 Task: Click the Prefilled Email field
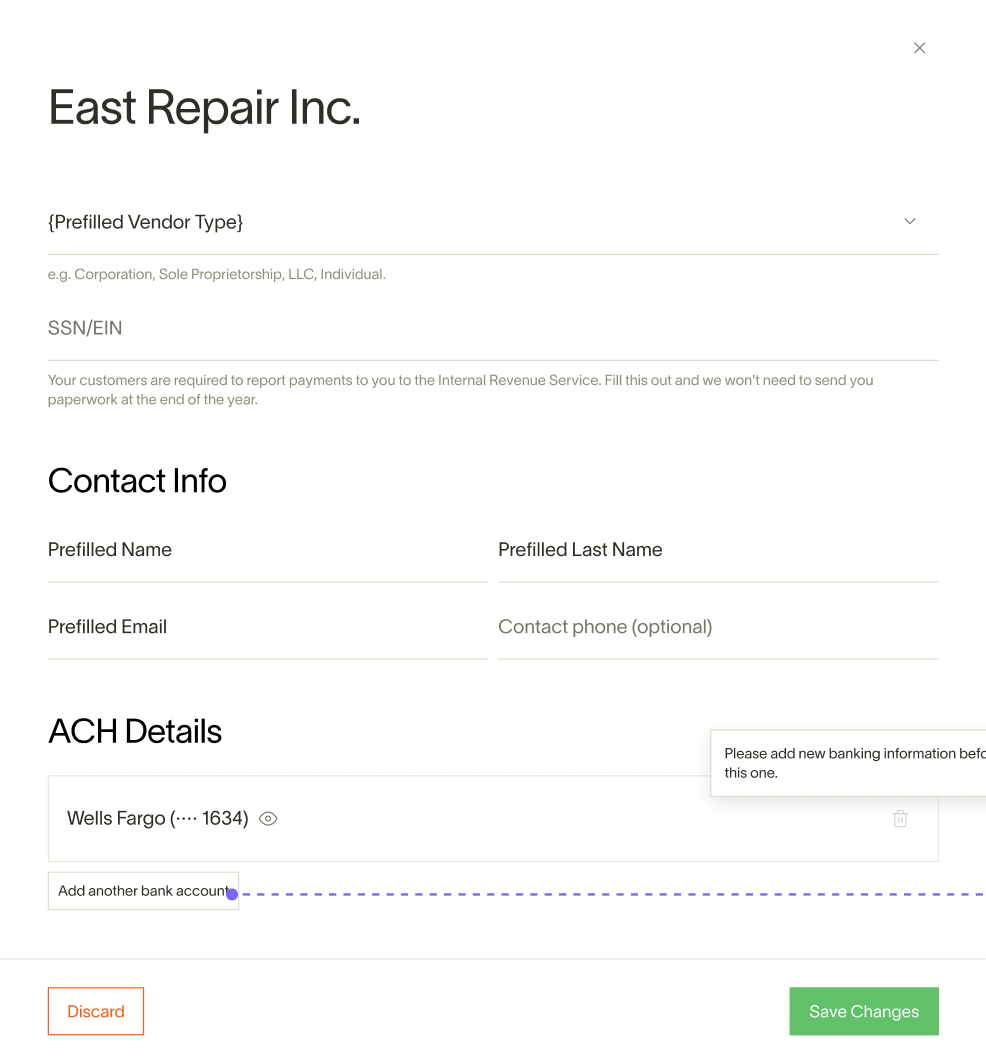tap(266, 627)
